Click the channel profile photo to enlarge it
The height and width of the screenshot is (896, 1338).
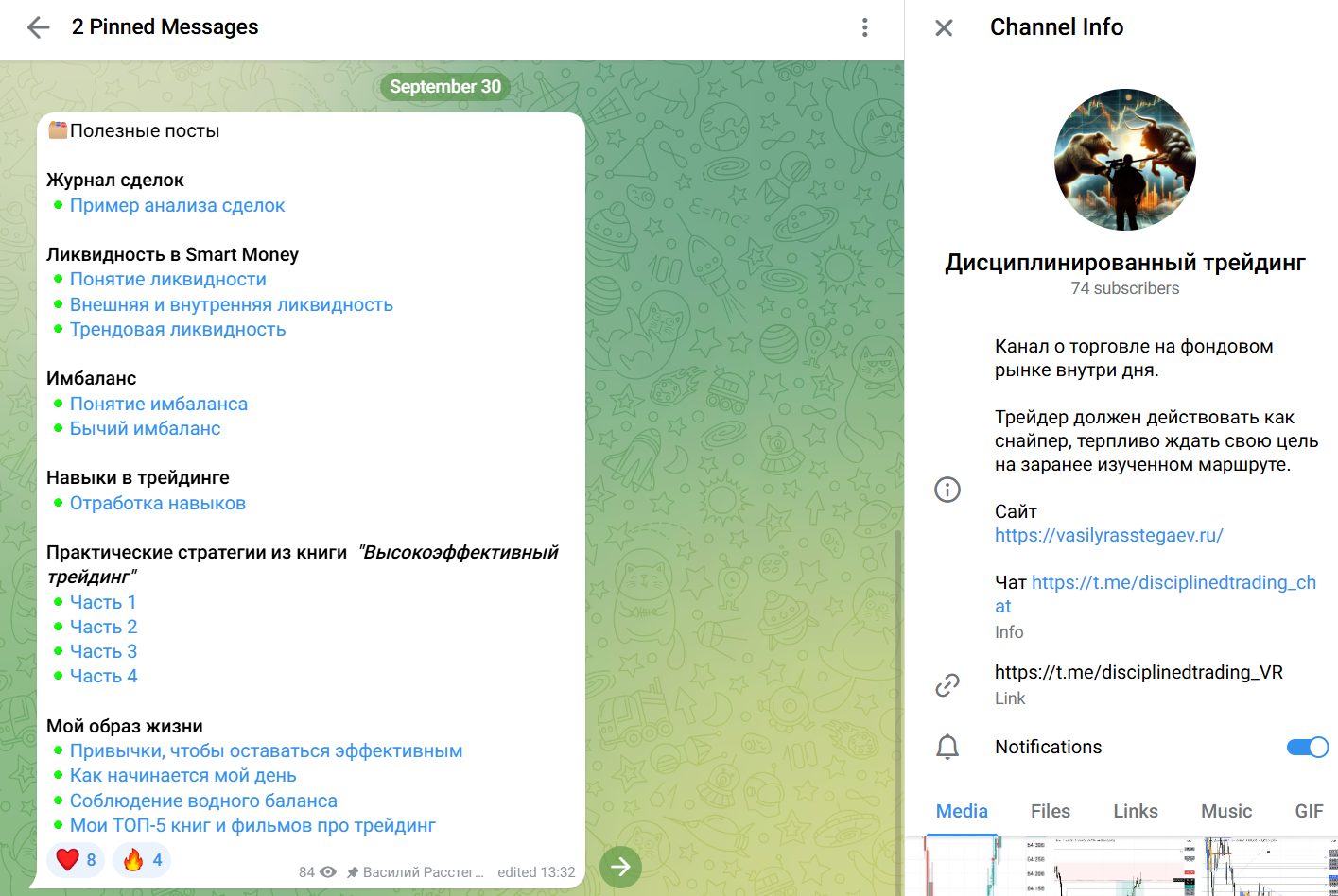point(1124,159)
